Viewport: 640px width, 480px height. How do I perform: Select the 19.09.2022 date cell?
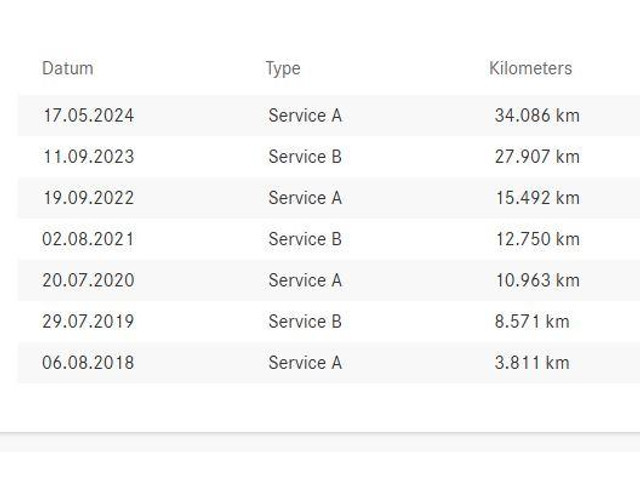click(88, 198)
